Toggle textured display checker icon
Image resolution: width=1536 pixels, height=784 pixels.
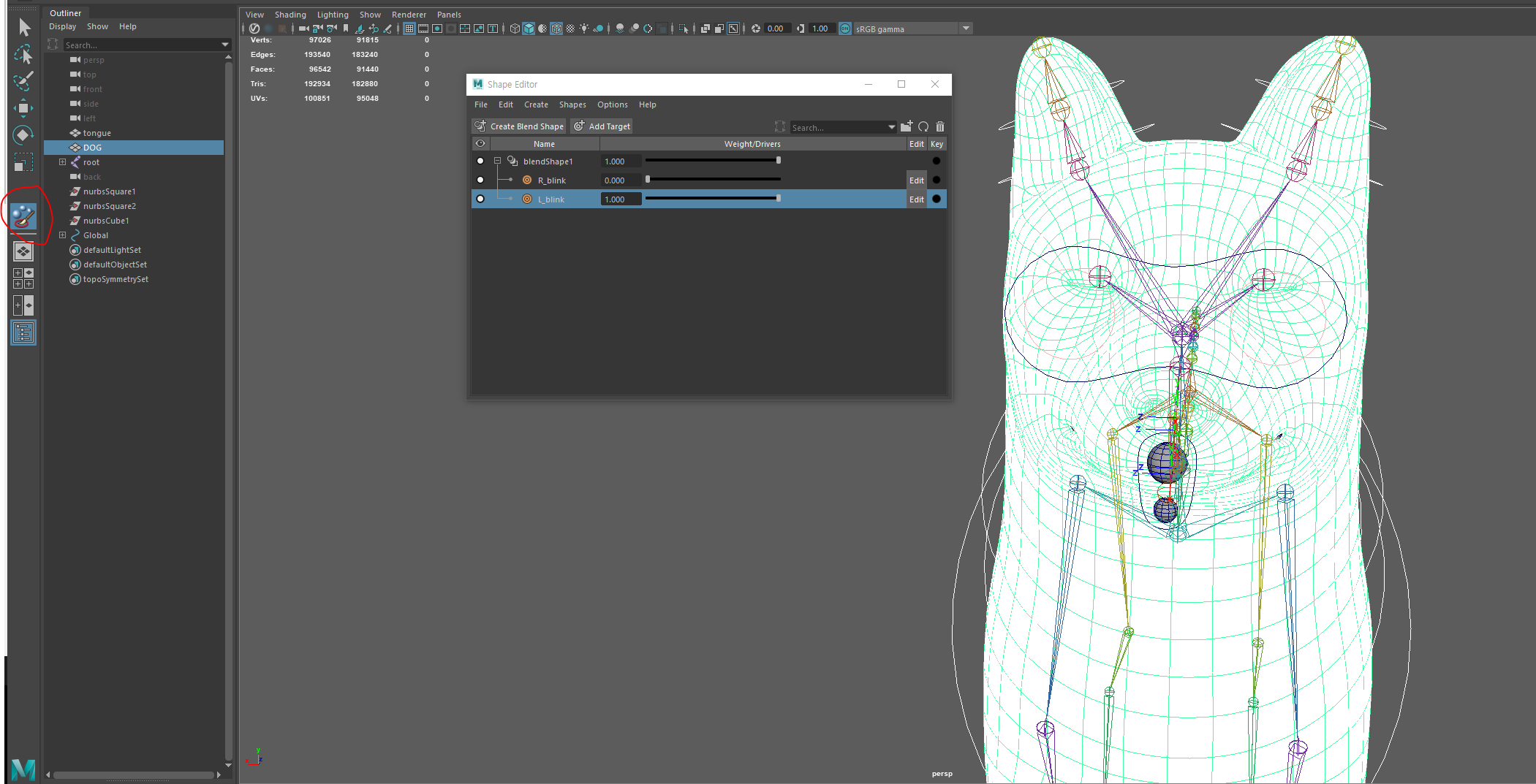coord(570,28)
